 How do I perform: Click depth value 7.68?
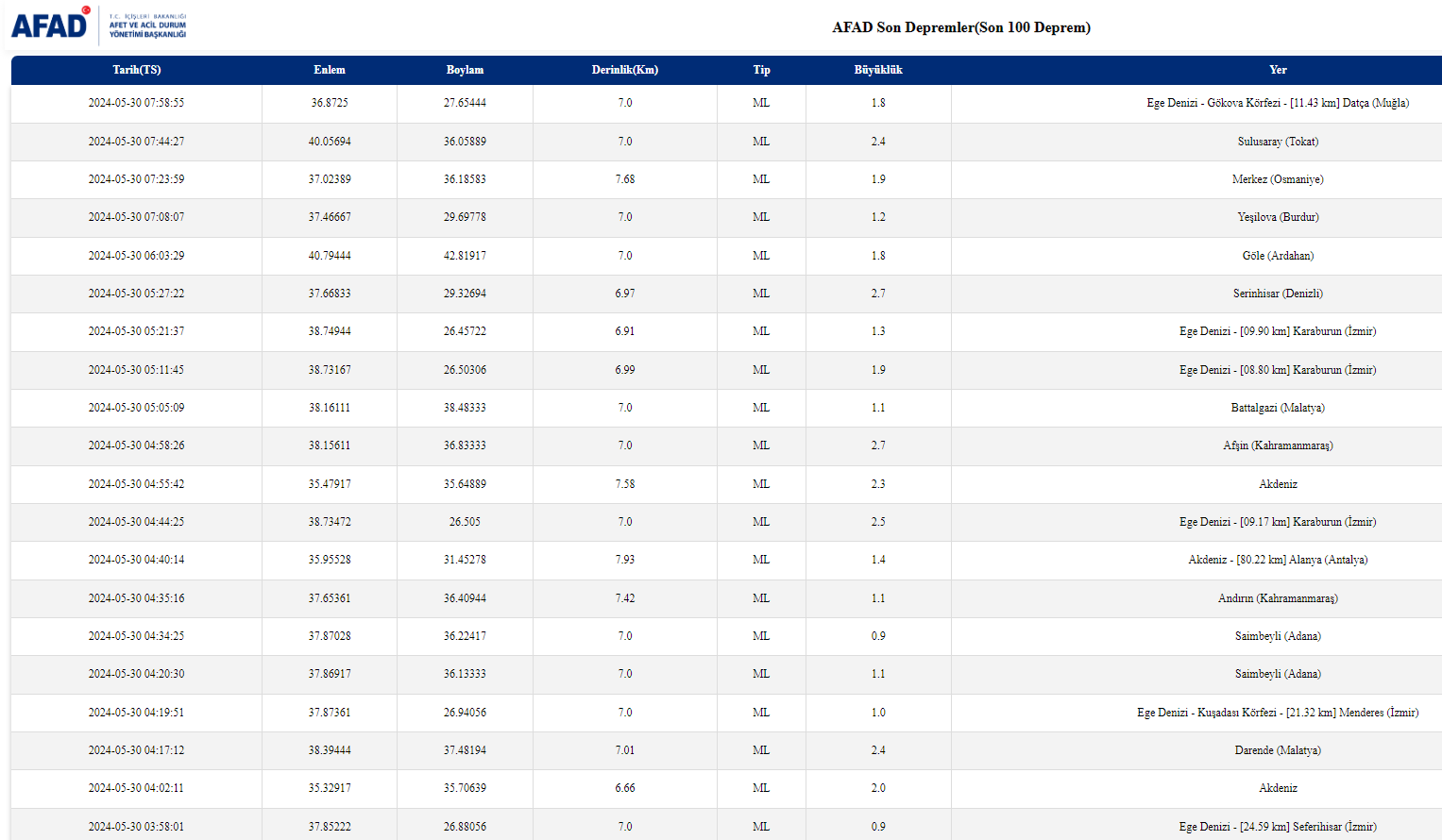pyautogui.click(x=625, y=179)
